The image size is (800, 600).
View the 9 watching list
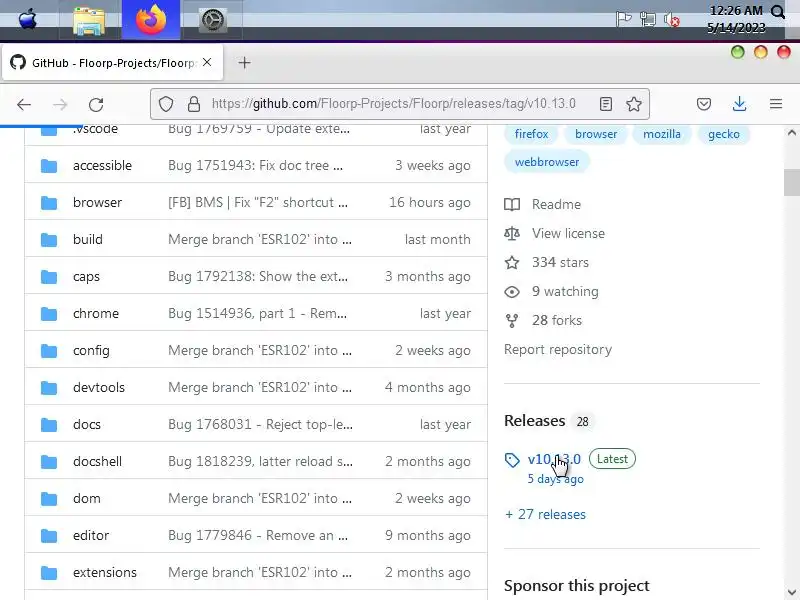pyautogui.click(x=552, y=291)
